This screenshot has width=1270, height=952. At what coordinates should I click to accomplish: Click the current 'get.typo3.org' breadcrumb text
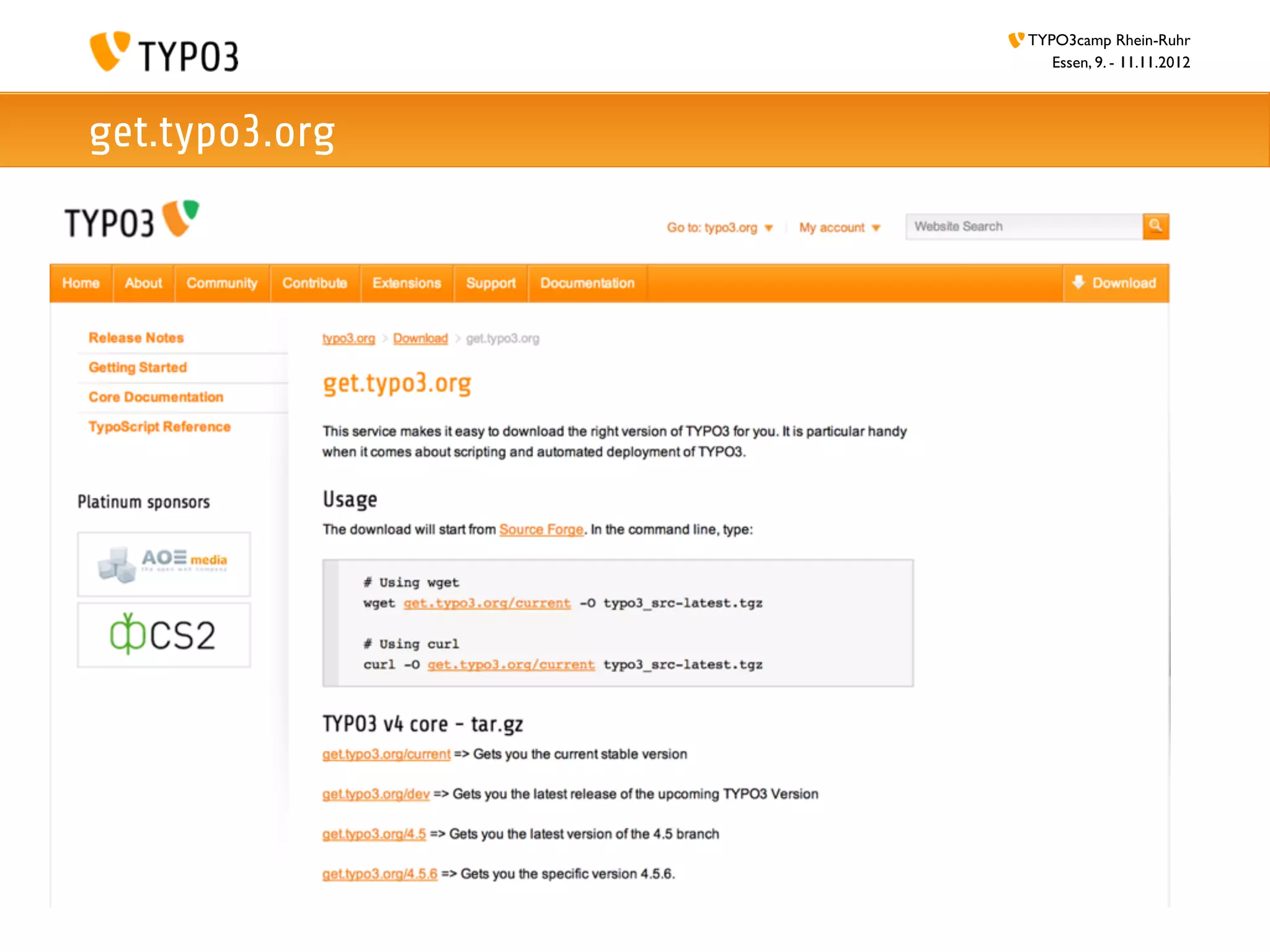point(502,338)
